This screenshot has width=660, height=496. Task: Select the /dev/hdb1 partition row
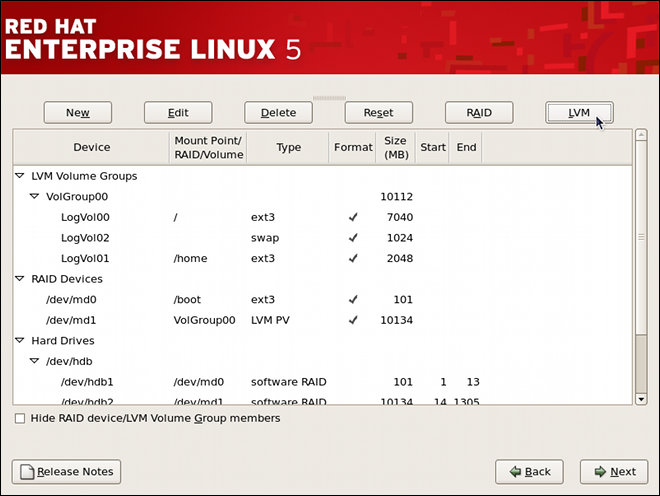[323, 382]
